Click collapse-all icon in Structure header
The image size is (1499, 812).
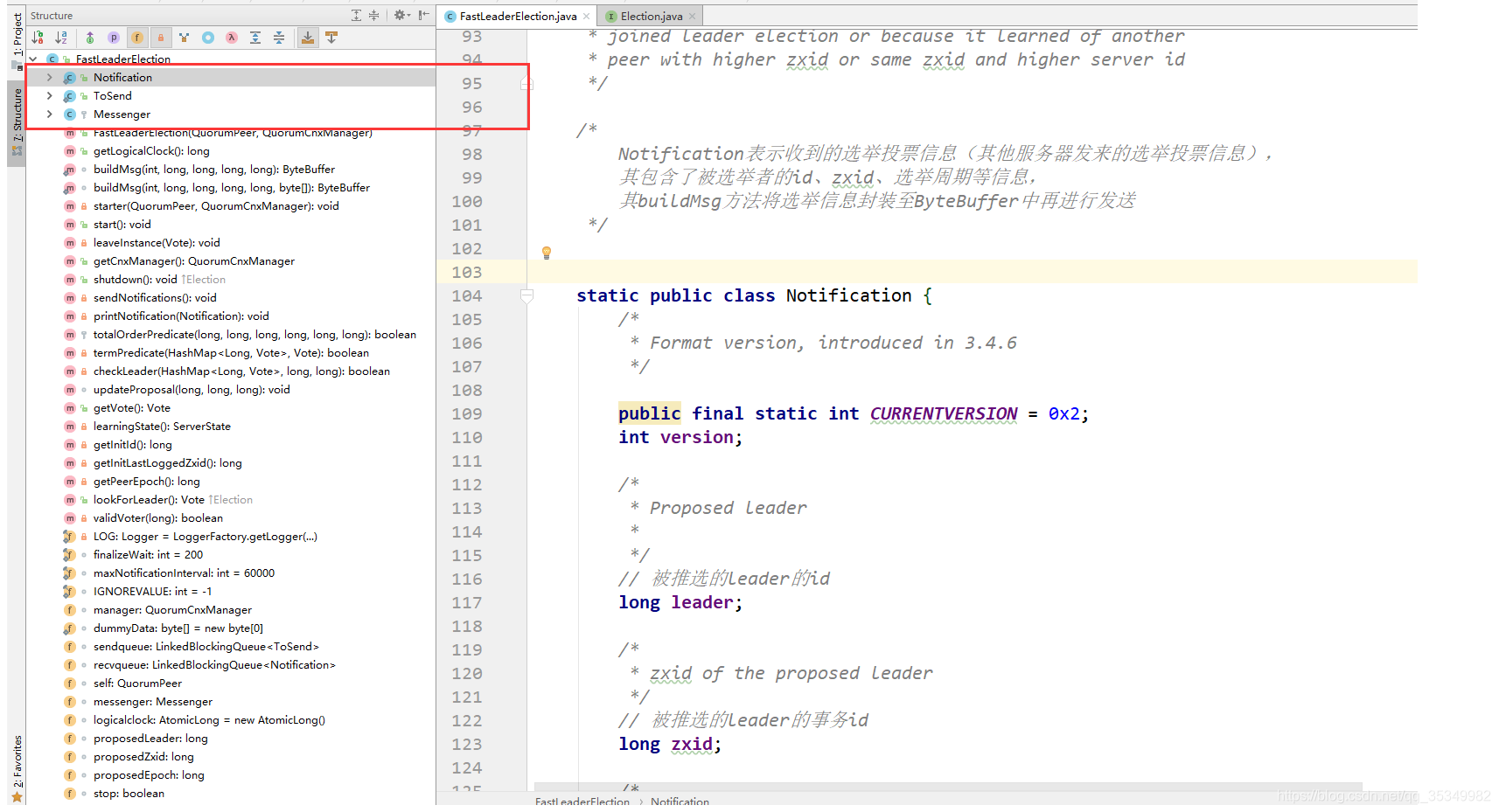pos(373,15)
